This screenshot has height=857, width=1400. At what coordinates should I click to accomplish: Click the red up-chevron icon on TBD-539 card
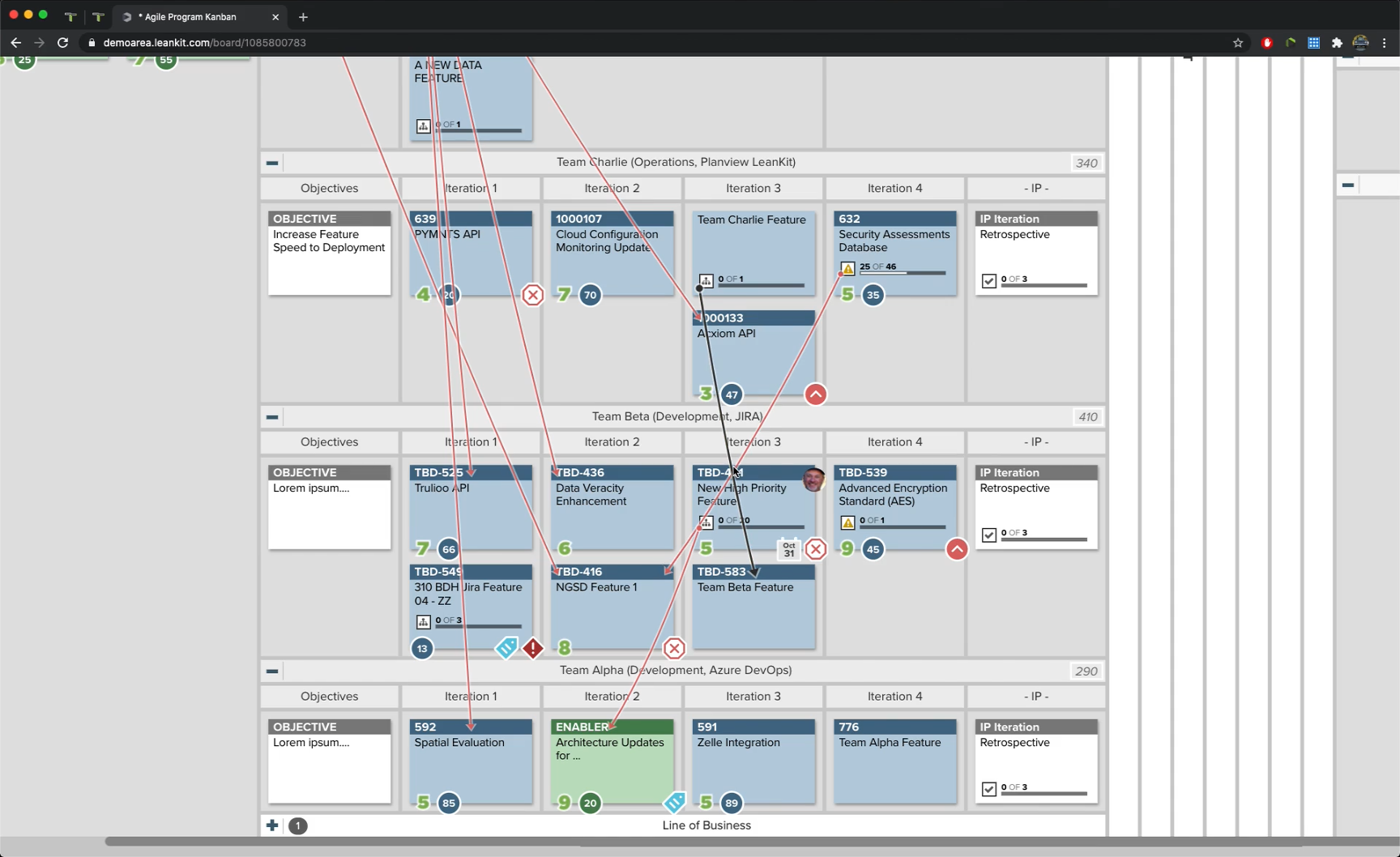pos(957,549)
